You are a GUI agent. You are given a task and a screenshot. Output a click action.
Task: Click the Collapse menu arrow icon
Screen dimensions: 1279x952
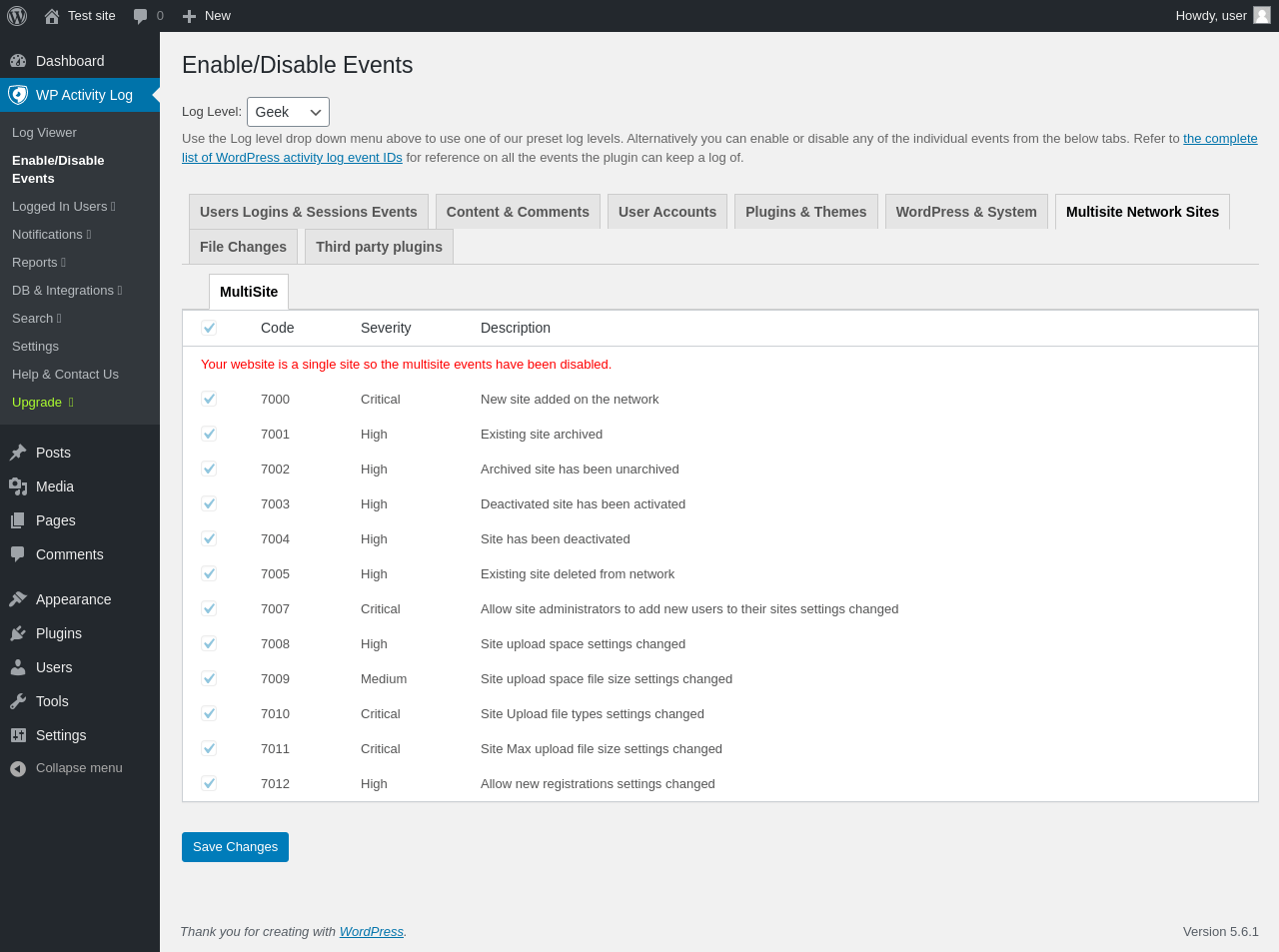[18, 768]
